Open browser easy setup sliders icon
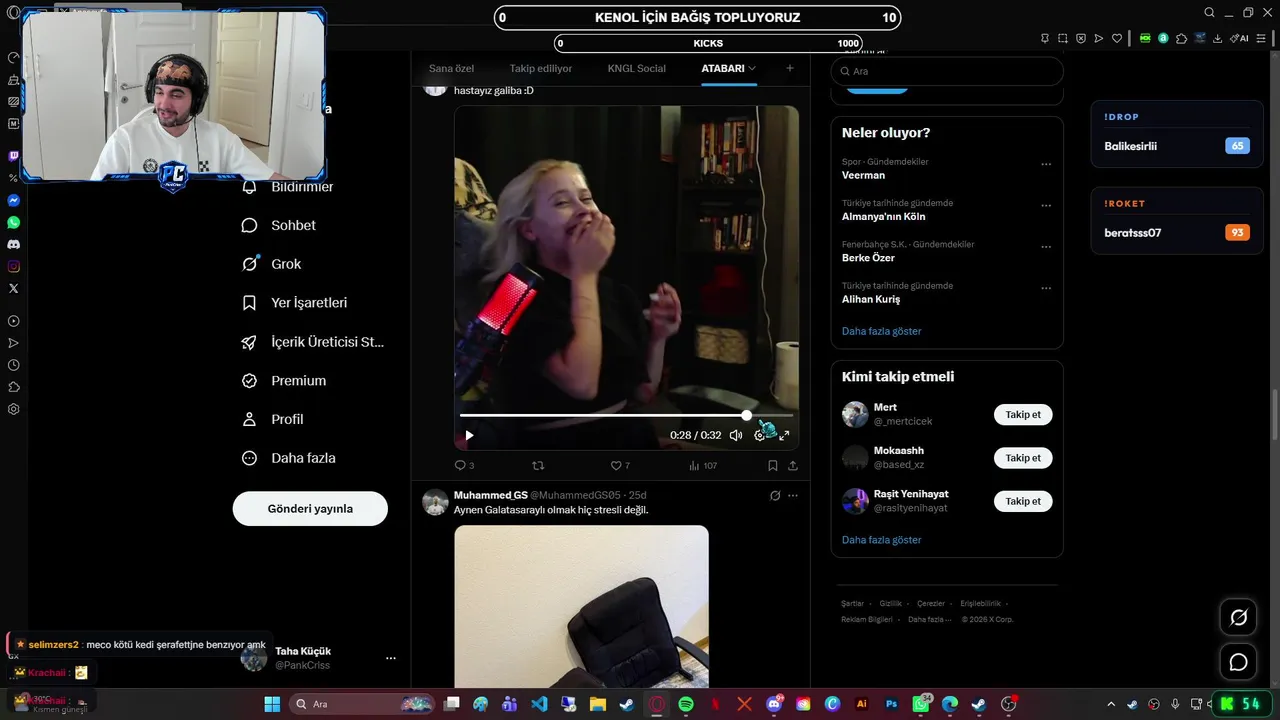The width and height of the screenshot is (1280, 720). pyautogui.click(x=1263, y=38)
